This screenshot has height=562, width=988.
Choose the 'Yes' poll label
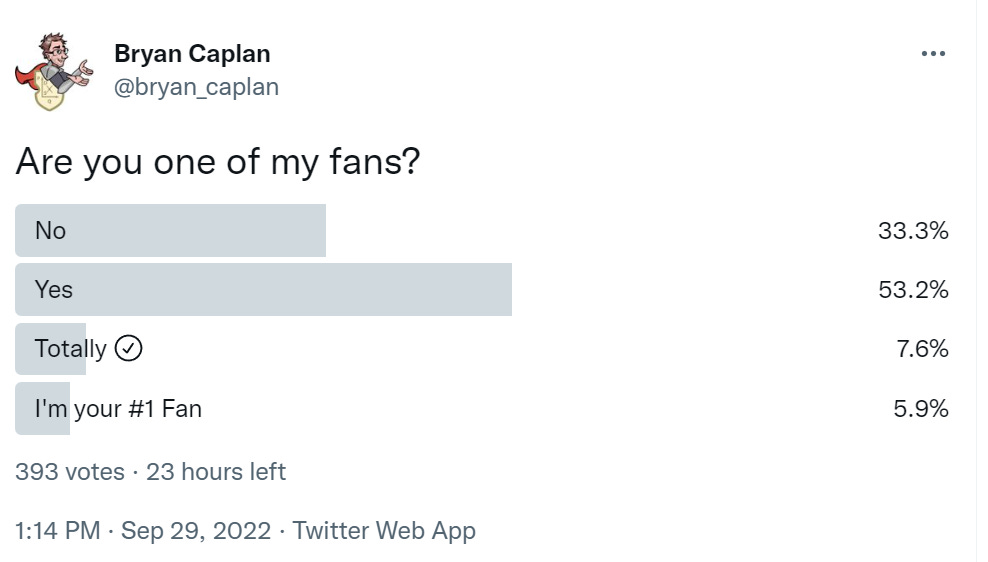(54, 290)
